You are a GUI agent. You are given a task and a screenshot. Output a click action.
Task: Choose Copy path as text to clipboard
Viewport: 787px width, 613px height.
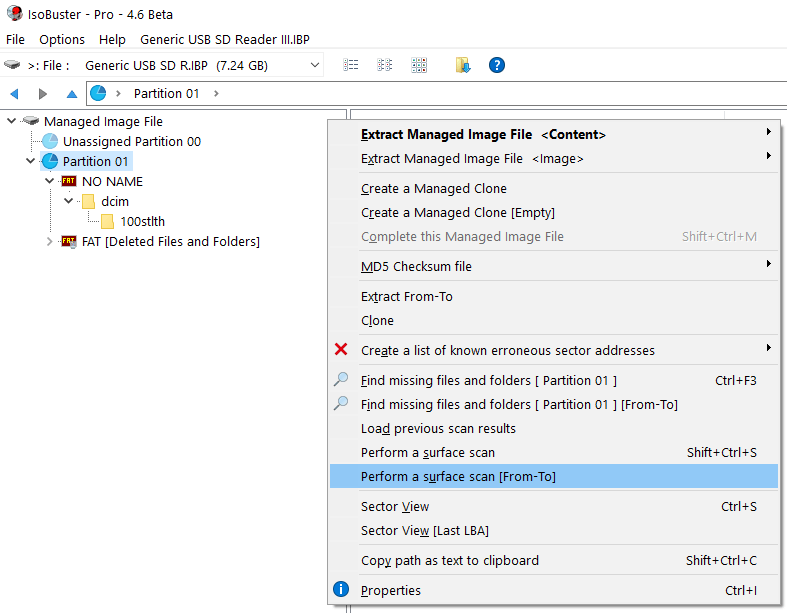[554, 561]
